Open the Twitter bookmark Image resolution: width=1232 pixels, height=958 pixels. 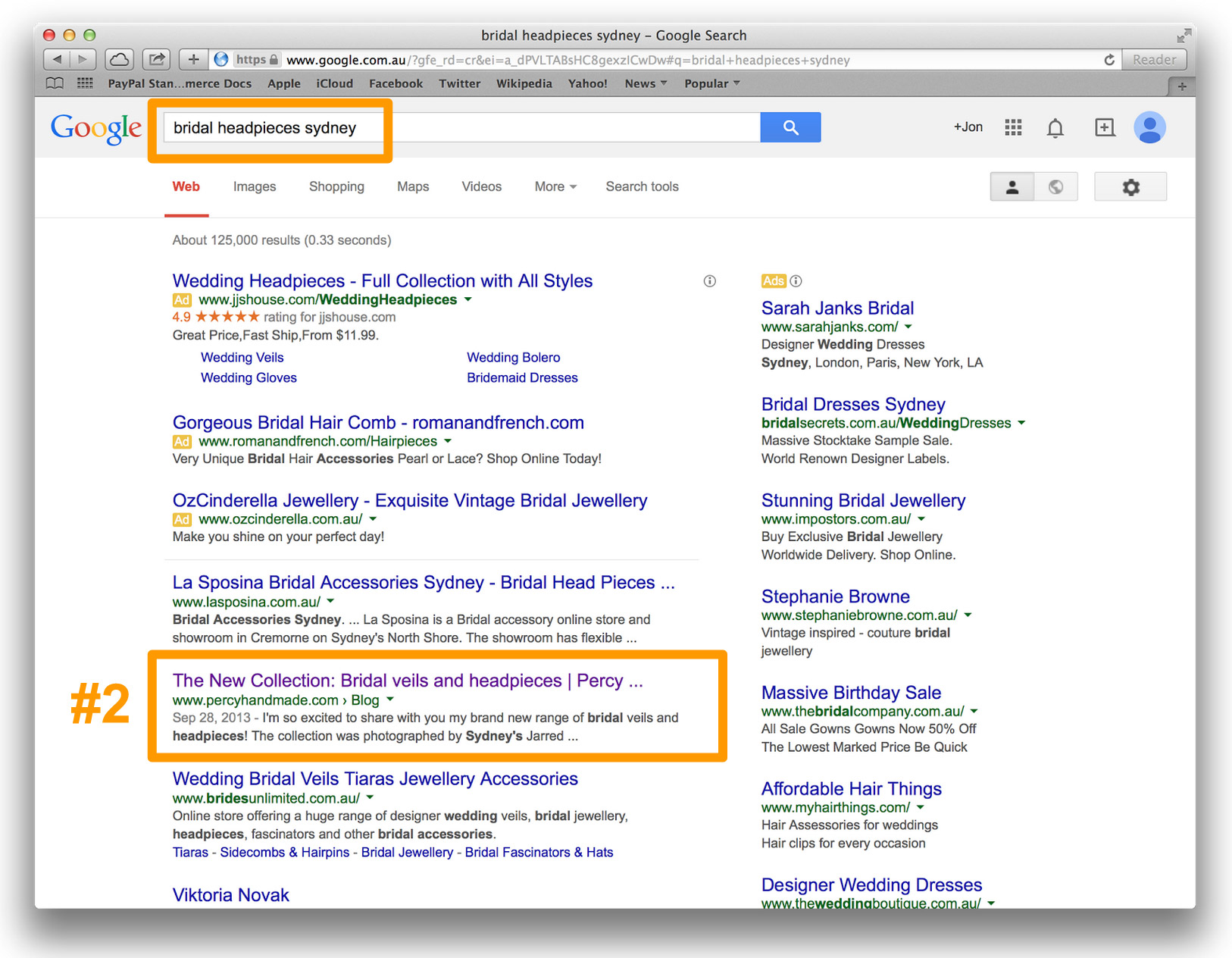pos(460,83)
